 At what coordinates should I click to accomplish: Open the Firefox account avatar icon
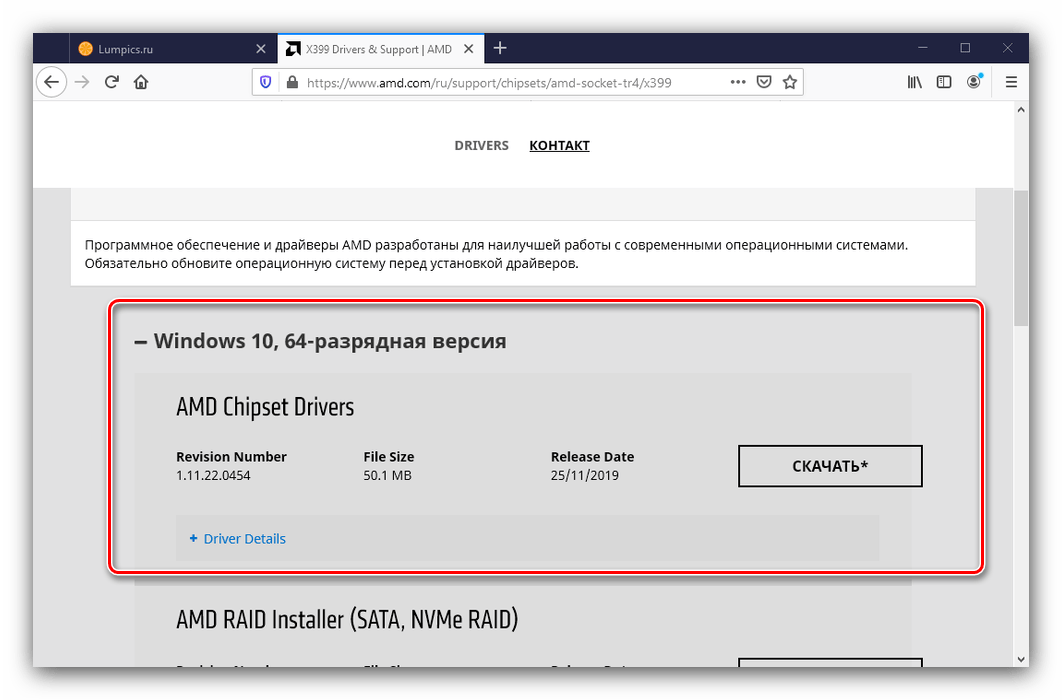pyautogui.click(x=974, y=82)
